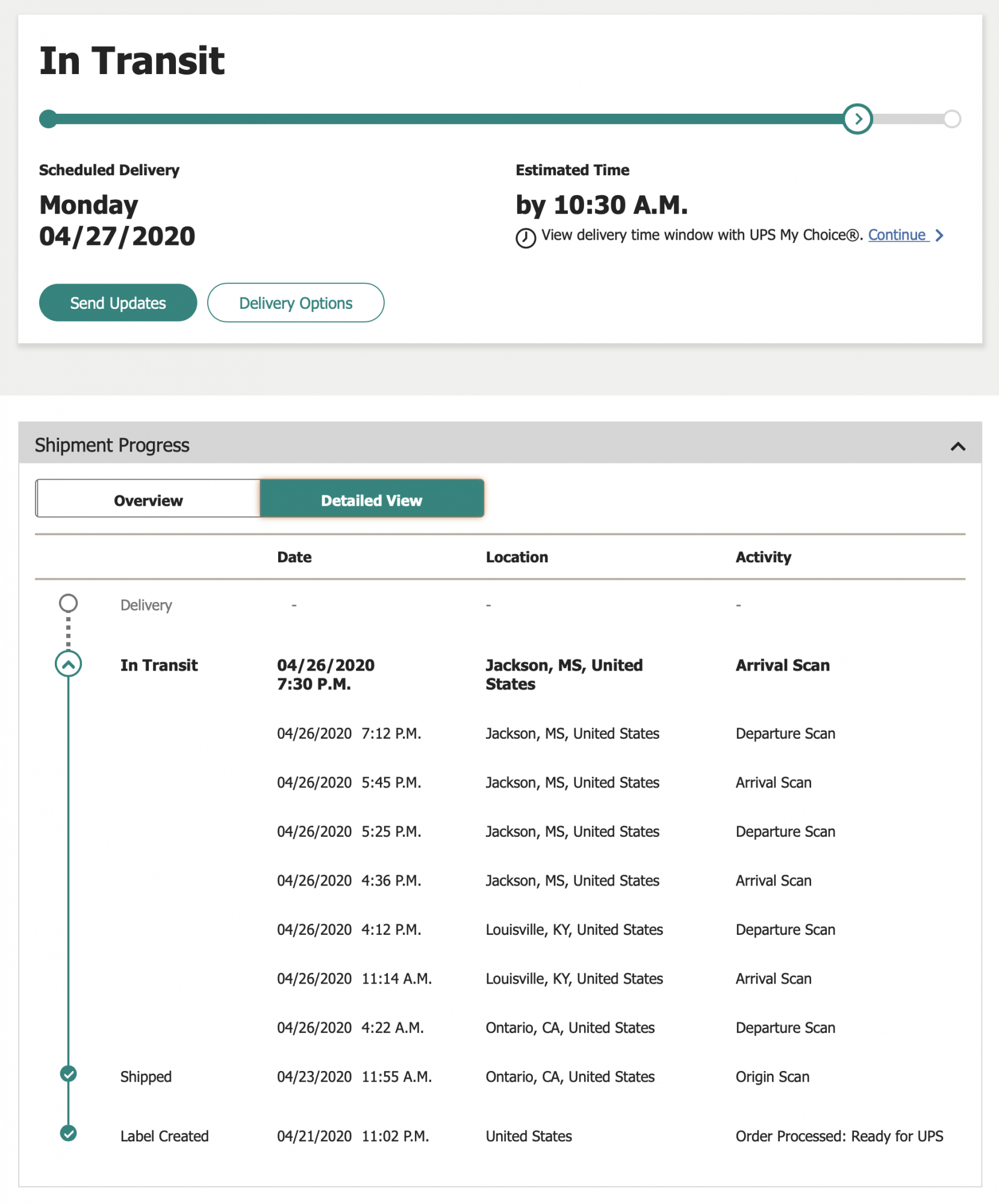Screen dimensions: 999x1204
Task: Click the Date column header
Action: coord(294,557)
